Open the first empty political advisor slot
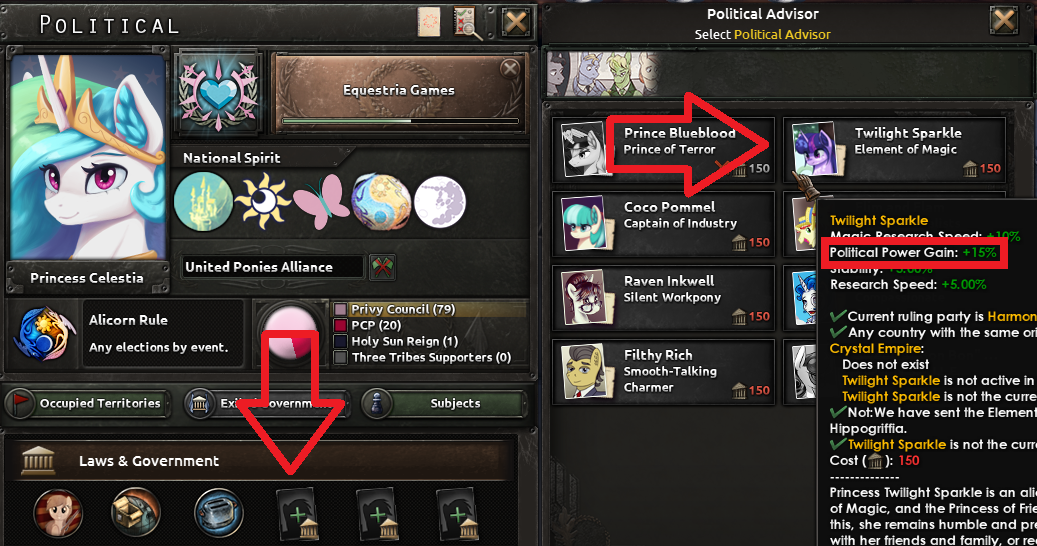This screenshot has height=546, width=1037. coord(298,515)
